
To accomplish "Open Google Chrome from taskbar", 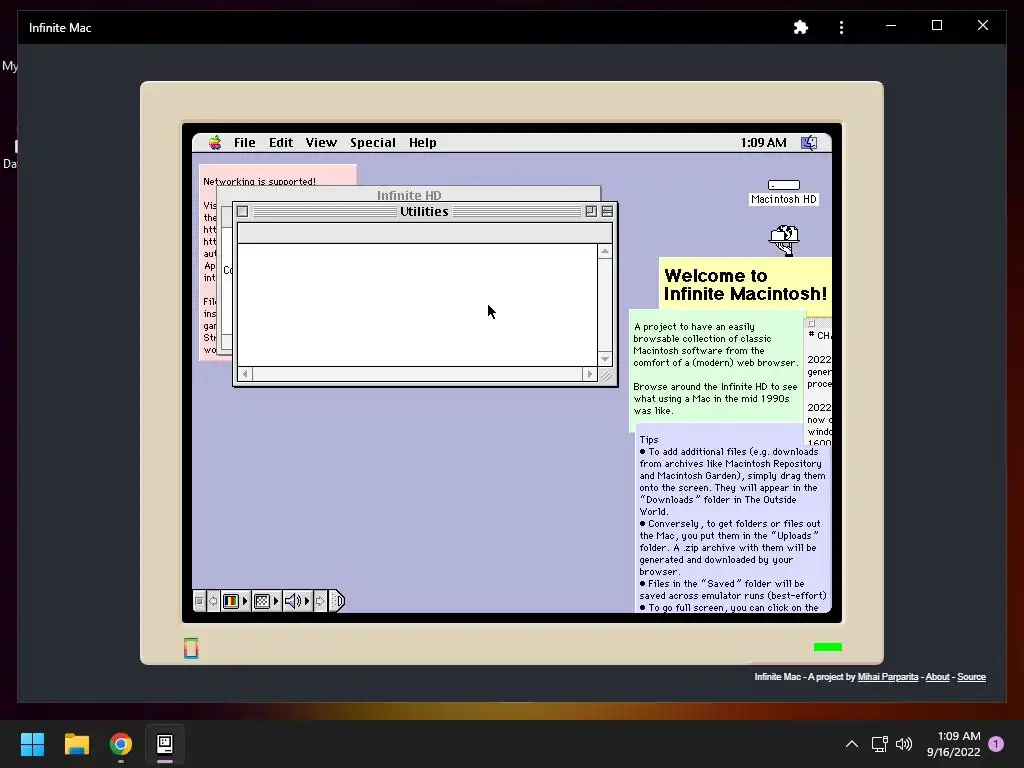I will click(x=121, y=744).
